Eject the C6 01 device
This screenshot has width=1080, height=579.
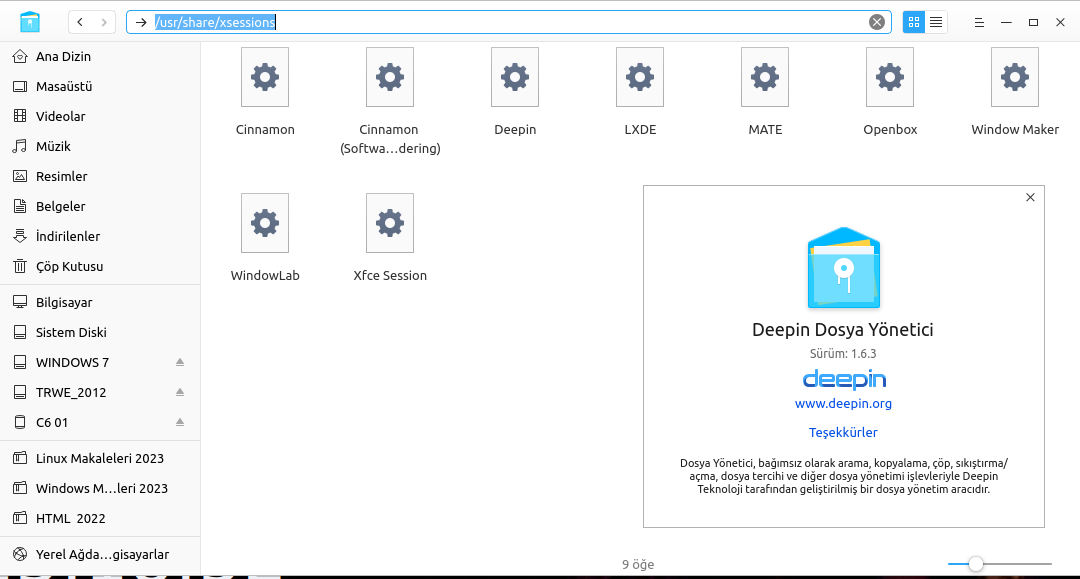point(180,422)
